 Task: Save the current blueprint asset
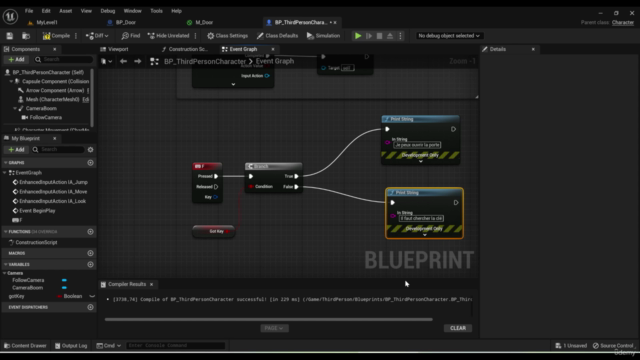(9, 36)
